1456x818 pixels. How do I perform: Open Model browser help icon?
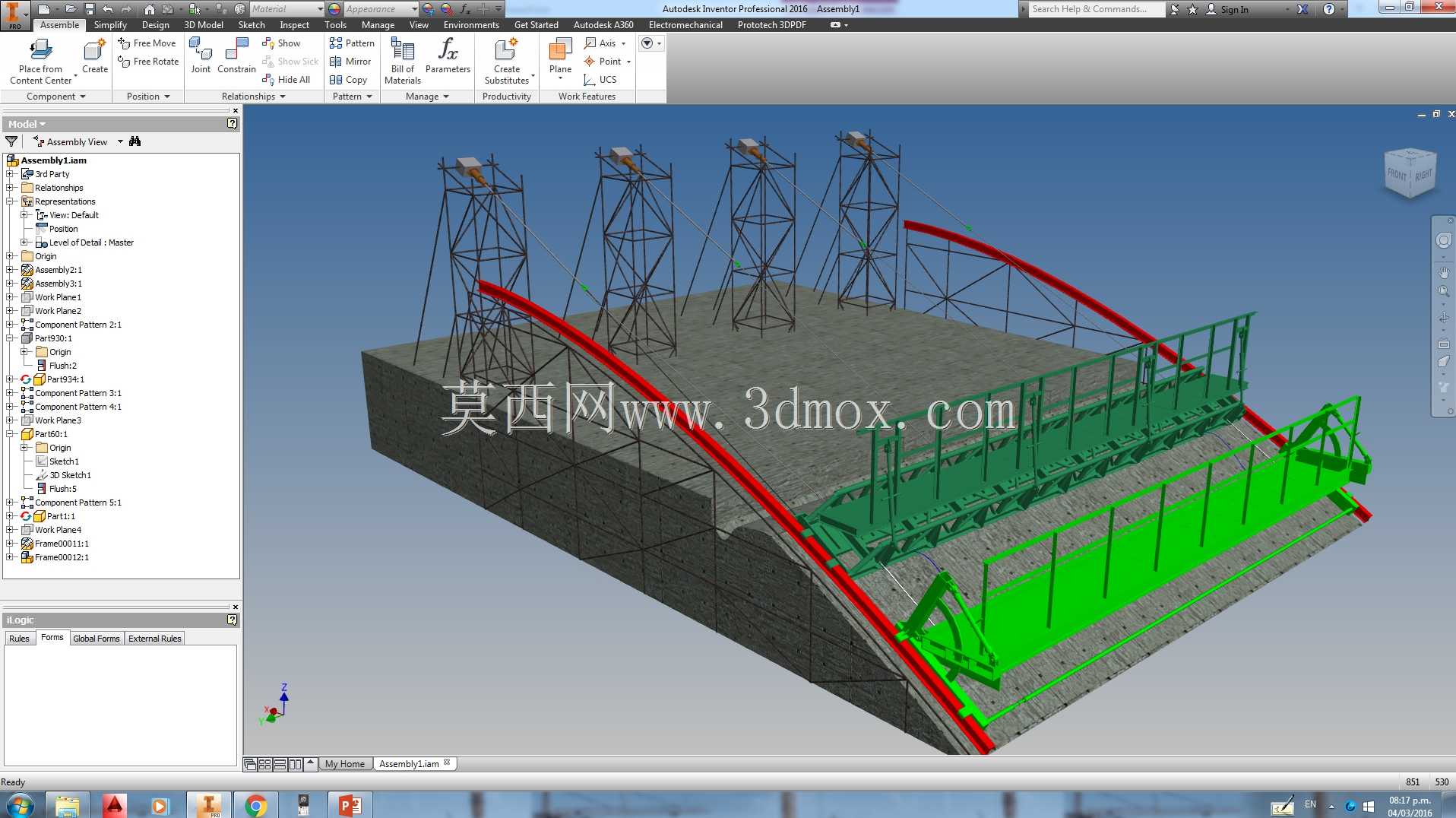[233, 123]
